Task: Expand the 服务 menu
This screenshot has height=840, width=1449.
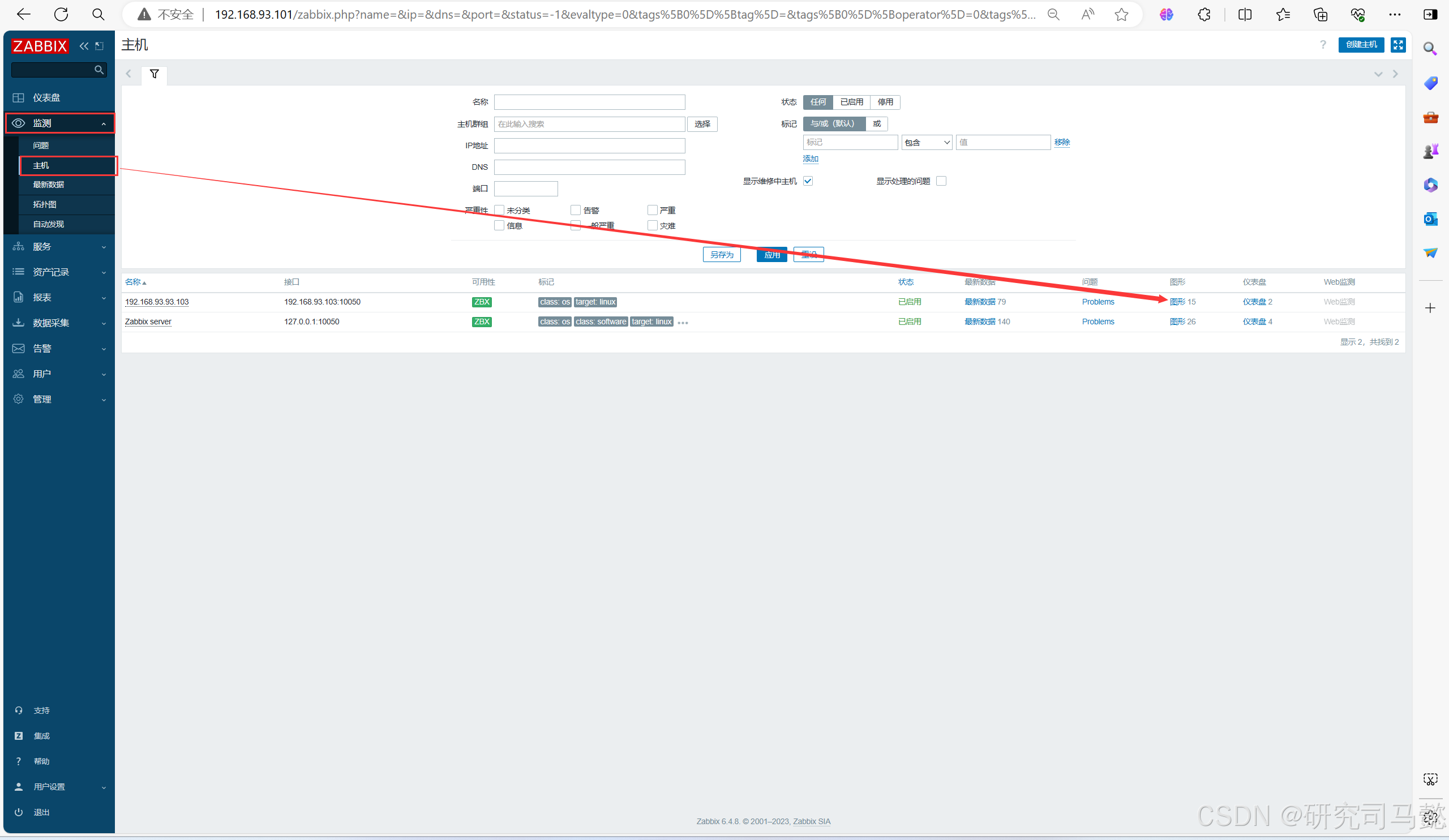Action: coord(59,247)
